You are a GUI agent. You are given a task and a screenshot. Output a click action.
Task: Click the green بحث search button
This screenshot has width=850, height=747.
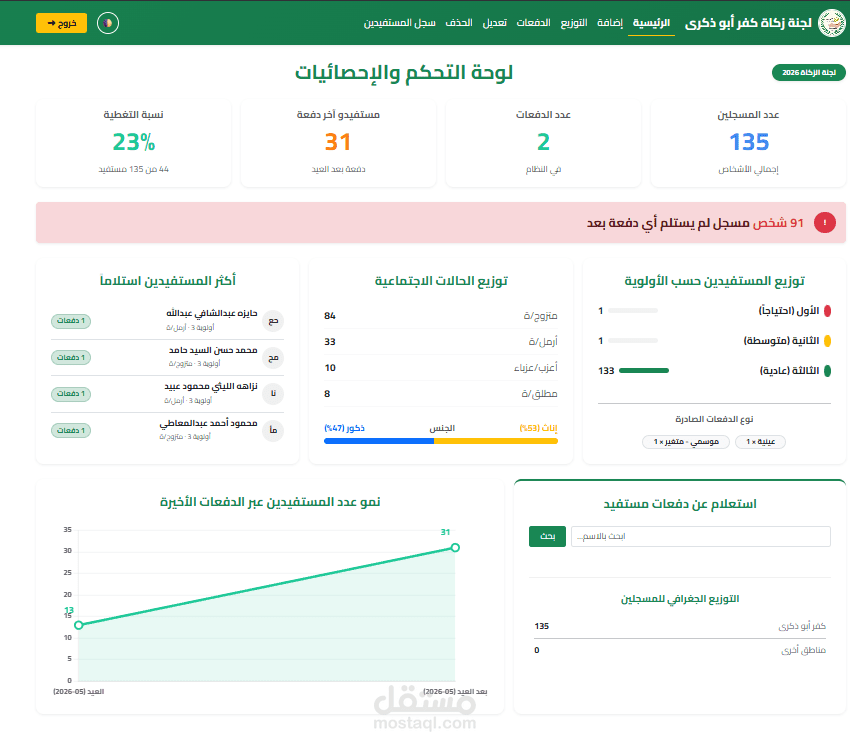pos(548,536)
